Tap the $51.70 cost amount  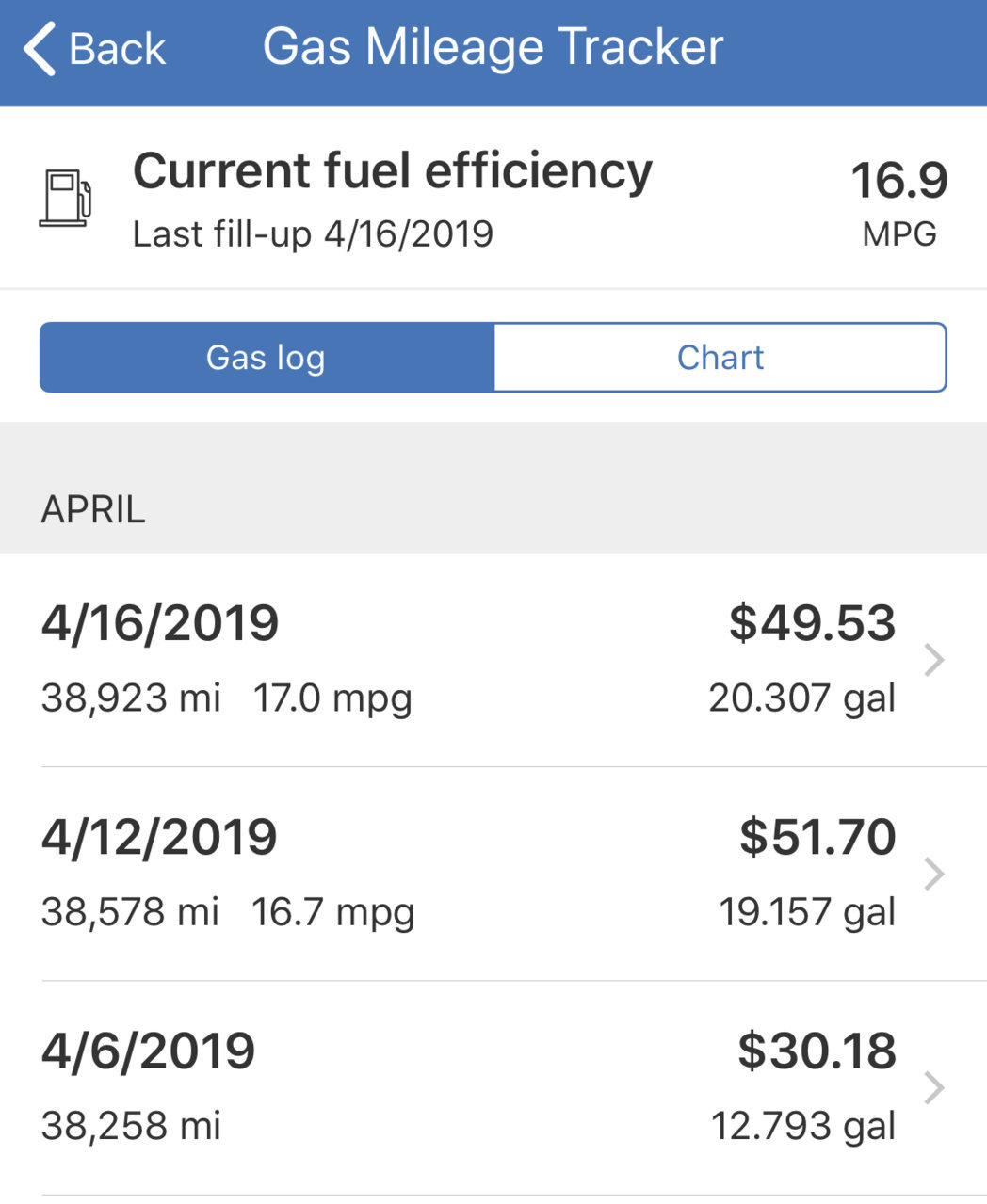click(817, 837)
